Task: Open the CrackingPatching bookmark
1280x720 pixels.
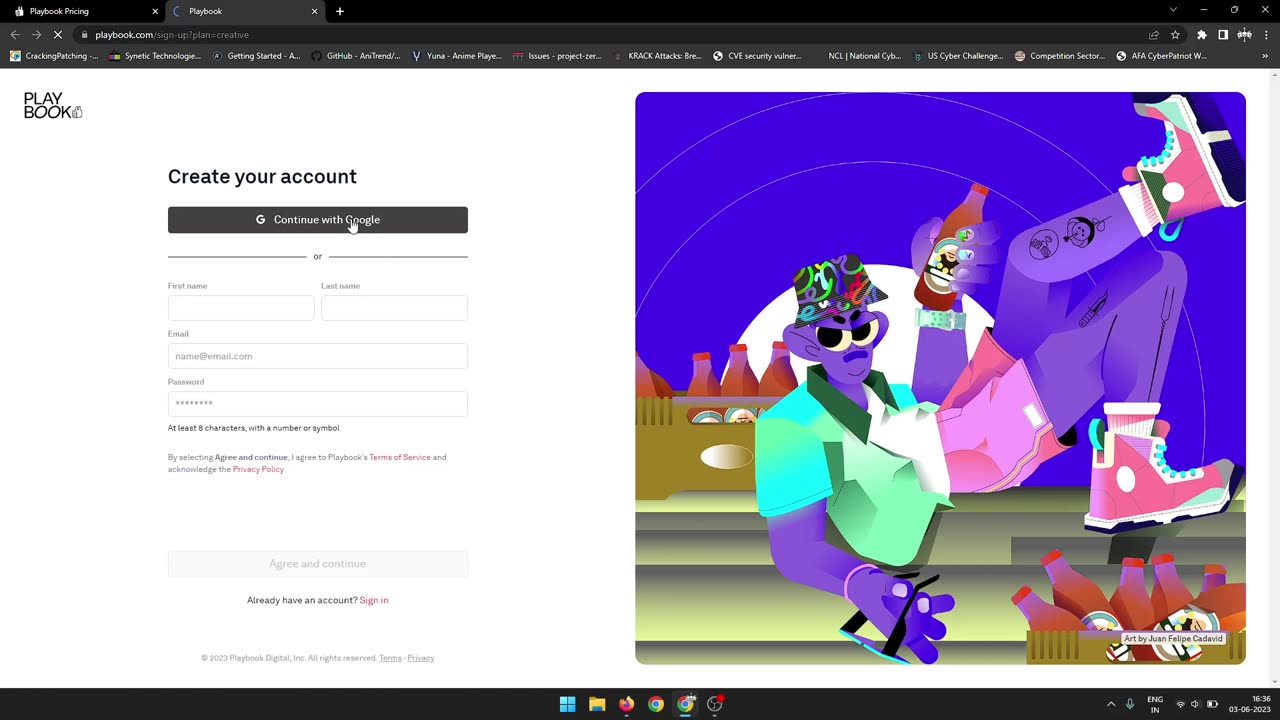Action: click(54, 56)
